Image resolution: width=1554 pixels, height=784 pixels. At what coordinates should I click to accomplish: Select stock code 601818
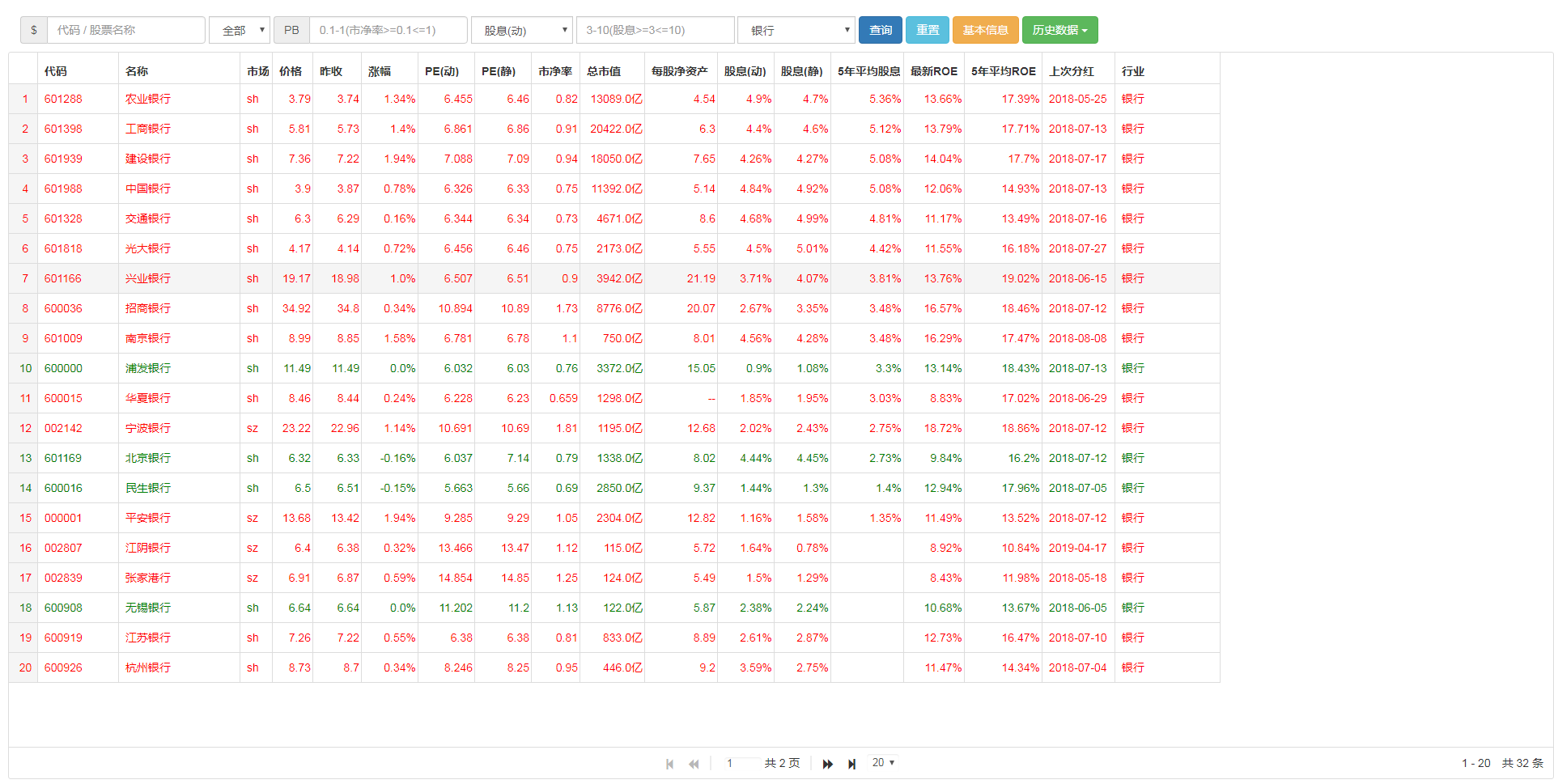[63, 248]
